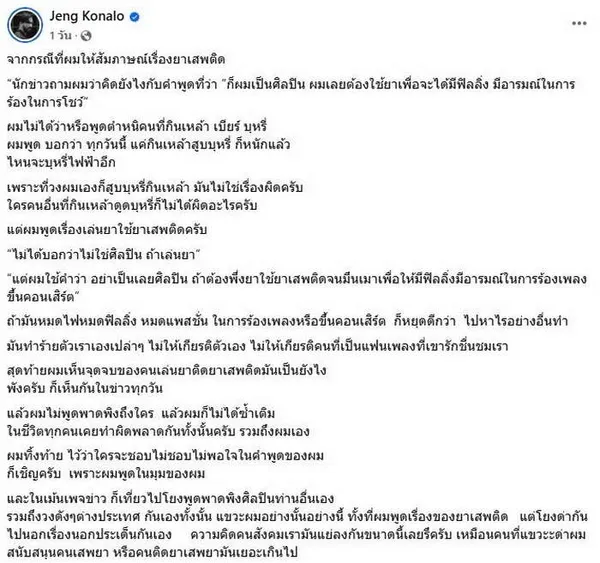This screenshot has width=600, height=563.
Task: Click the line starting "มันทำร้ายตัวเราเองเปล่าๆ"
Action: [258, 346]
